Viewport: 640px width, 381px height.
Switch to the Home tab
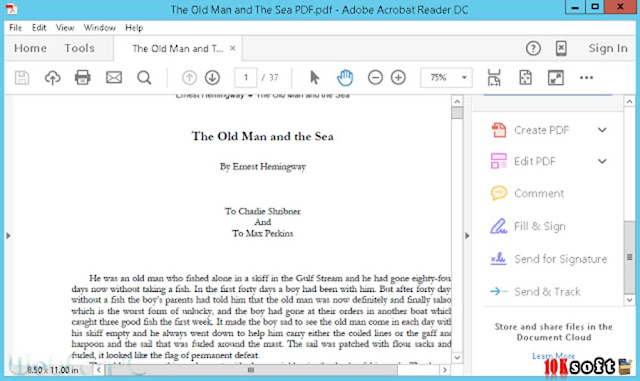point(30,48)
